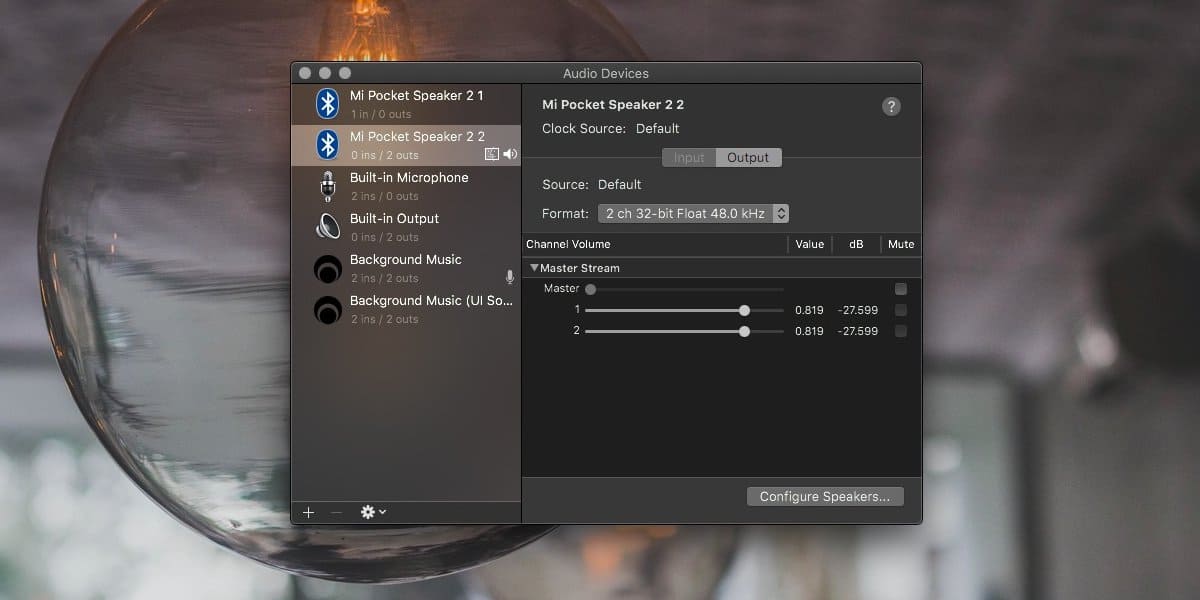
Task: Click the Master volume slider
Action: coord(684,289)
